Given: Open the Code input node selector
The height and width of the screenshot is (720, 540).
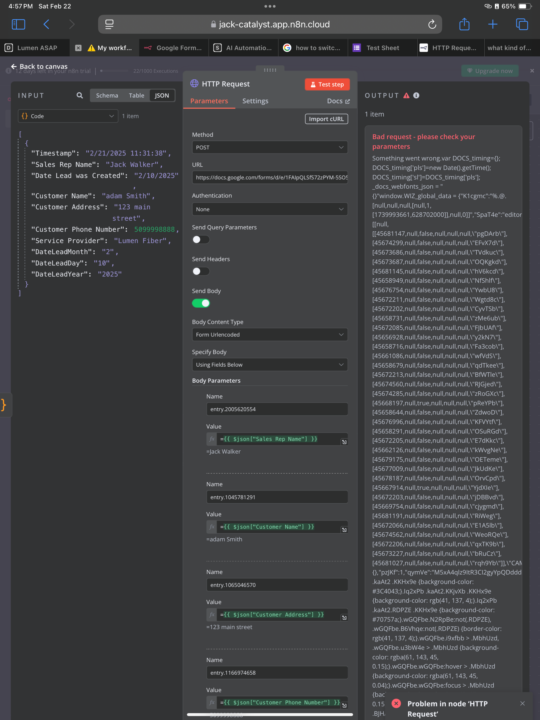Looking at the screenshot, I should [68, 116].
